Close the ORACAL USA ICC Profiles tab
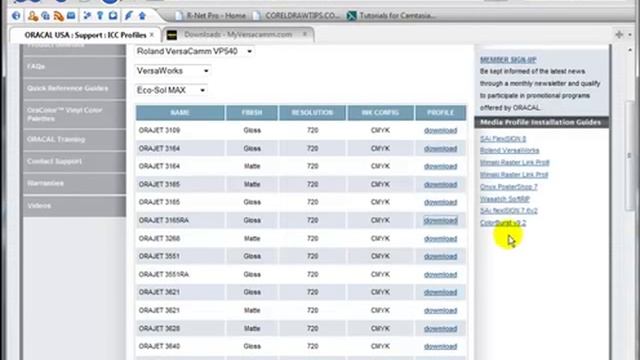The height and width of the screenshot is (360, 640). [x=152, y=35]
